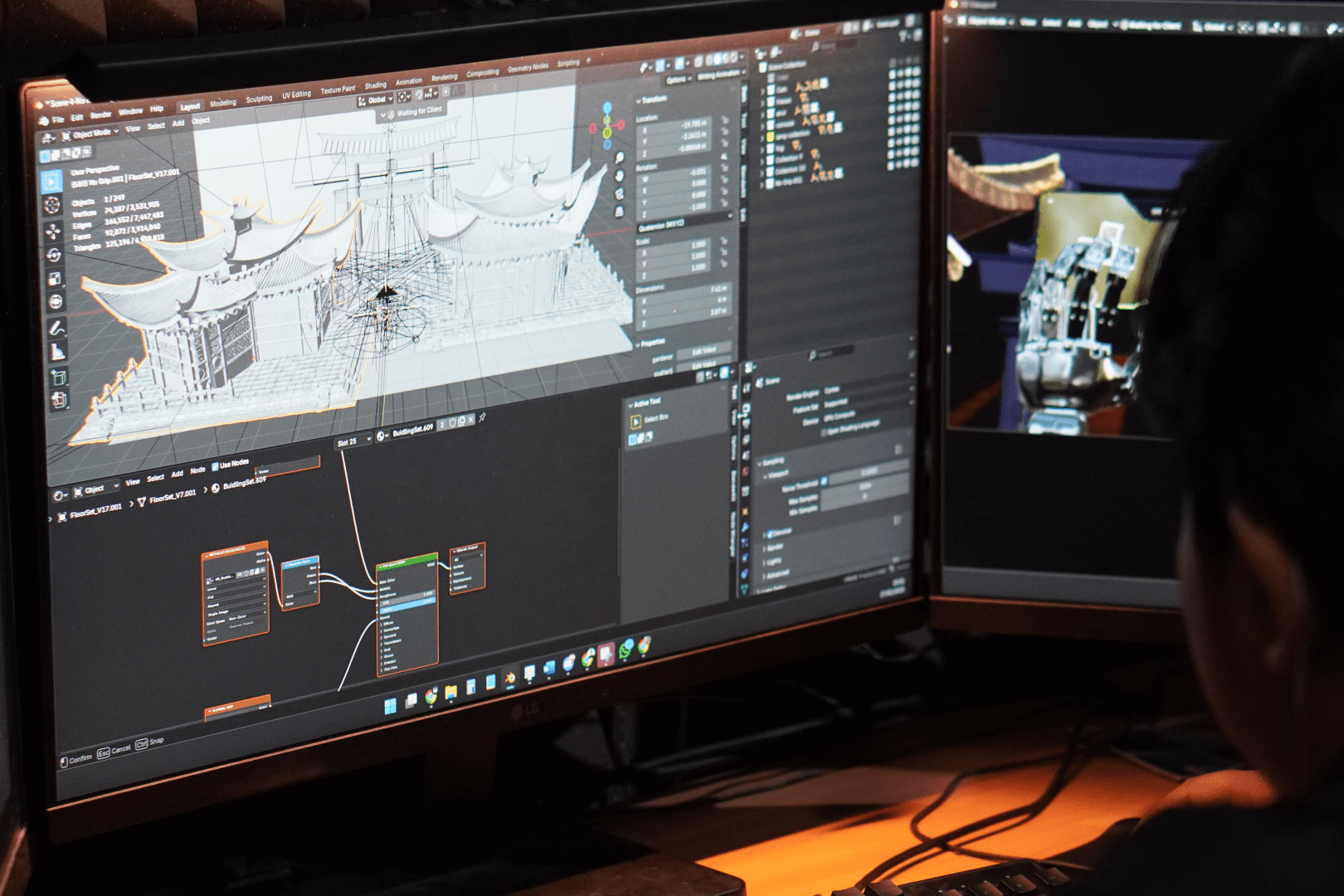Open the Render menu in the top bar
Screen dimensions: 1344x896
(x=100, y=115)
